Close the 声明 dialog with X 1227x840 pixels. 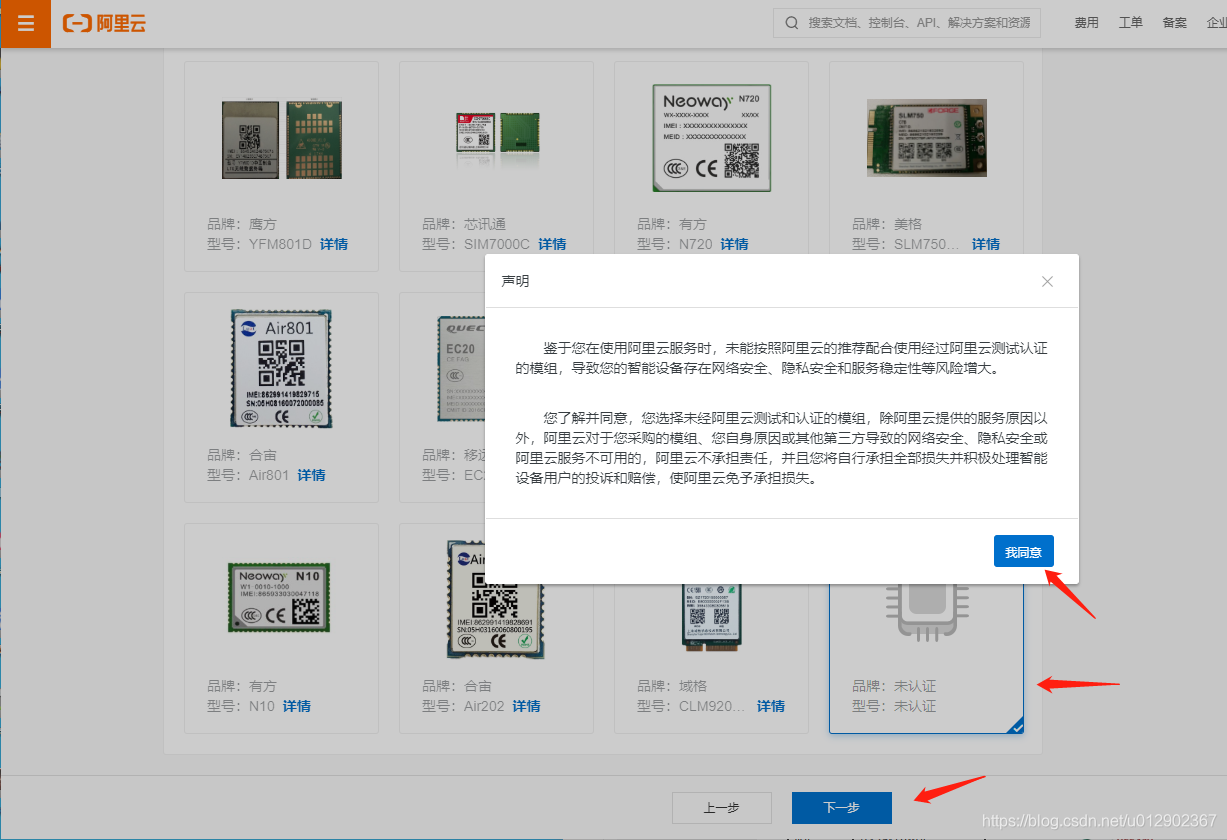(x=1047, y=282)
